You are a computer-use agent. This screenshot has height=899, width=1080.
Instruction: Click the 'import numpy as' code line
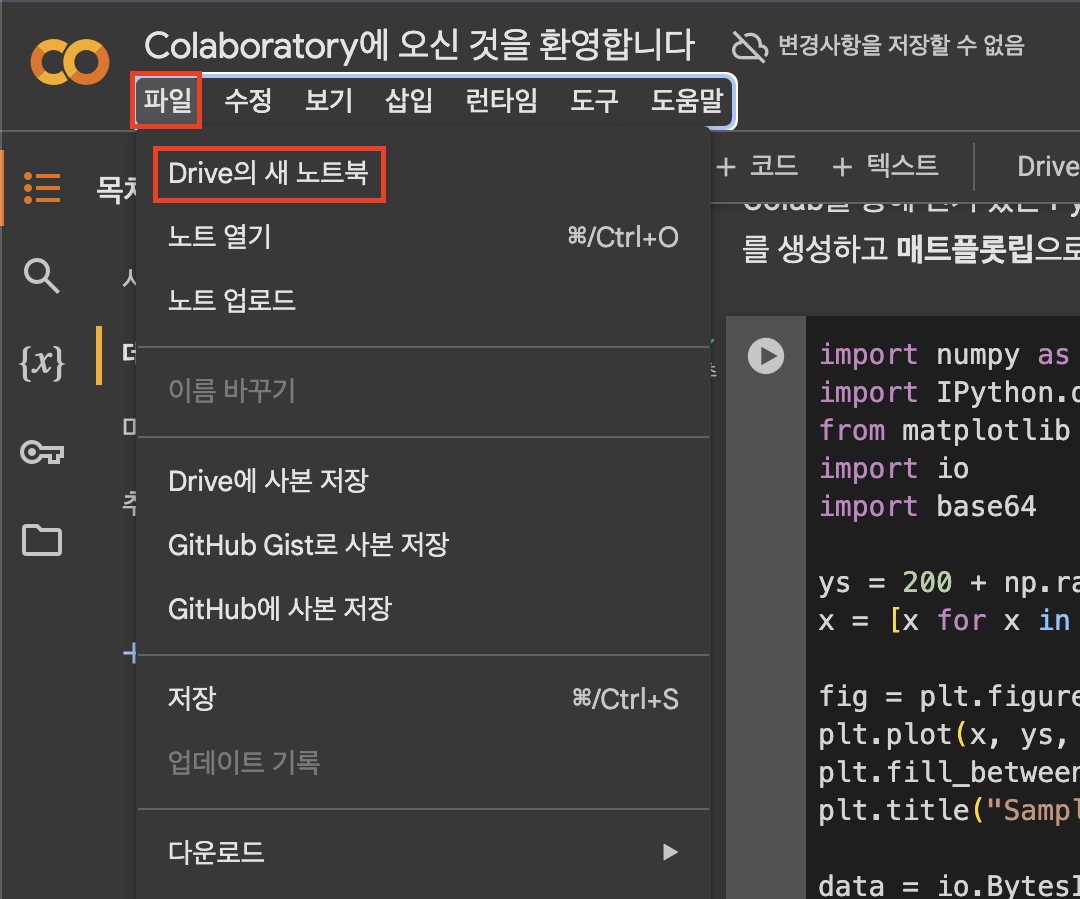944,355
